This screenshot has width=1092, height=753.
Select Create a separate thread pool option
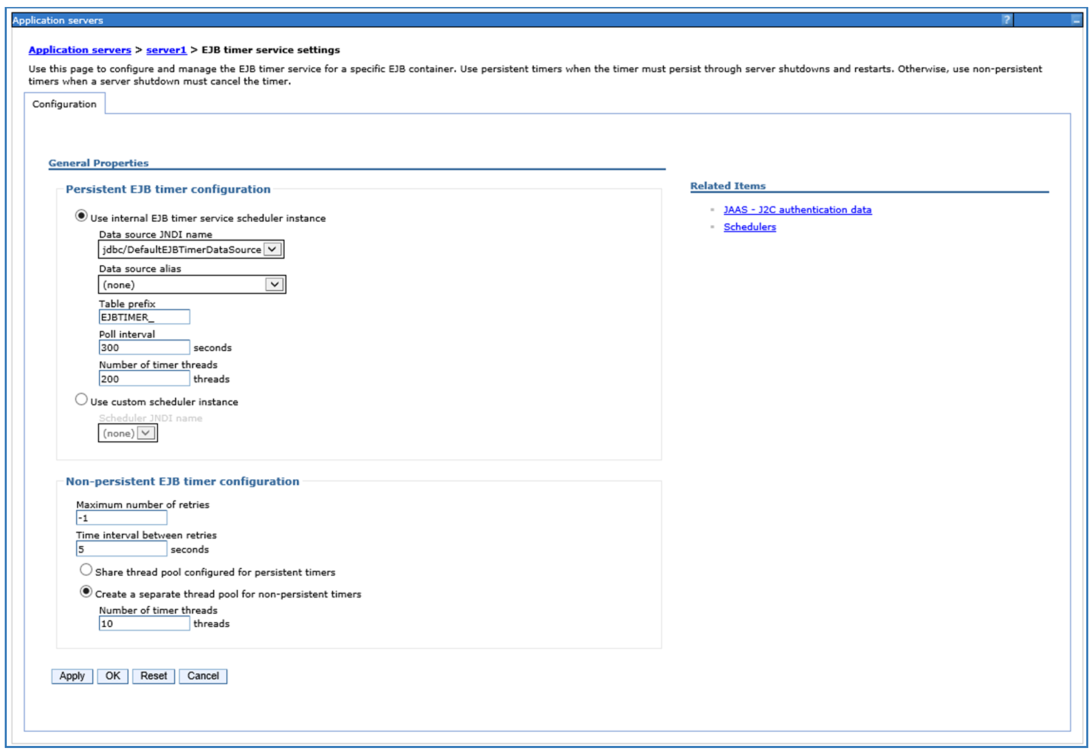tap(86, 592)
